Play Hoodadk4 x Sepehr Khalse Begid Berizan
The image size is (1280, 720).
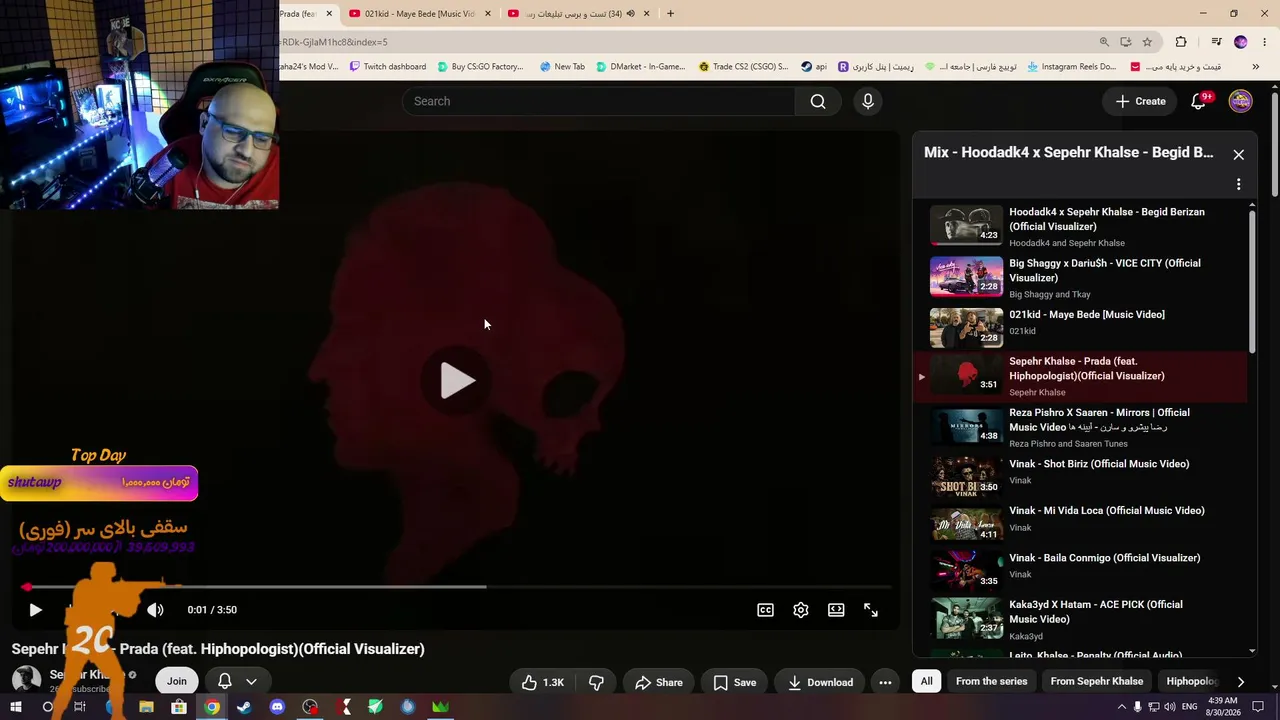pos(1081,226)
